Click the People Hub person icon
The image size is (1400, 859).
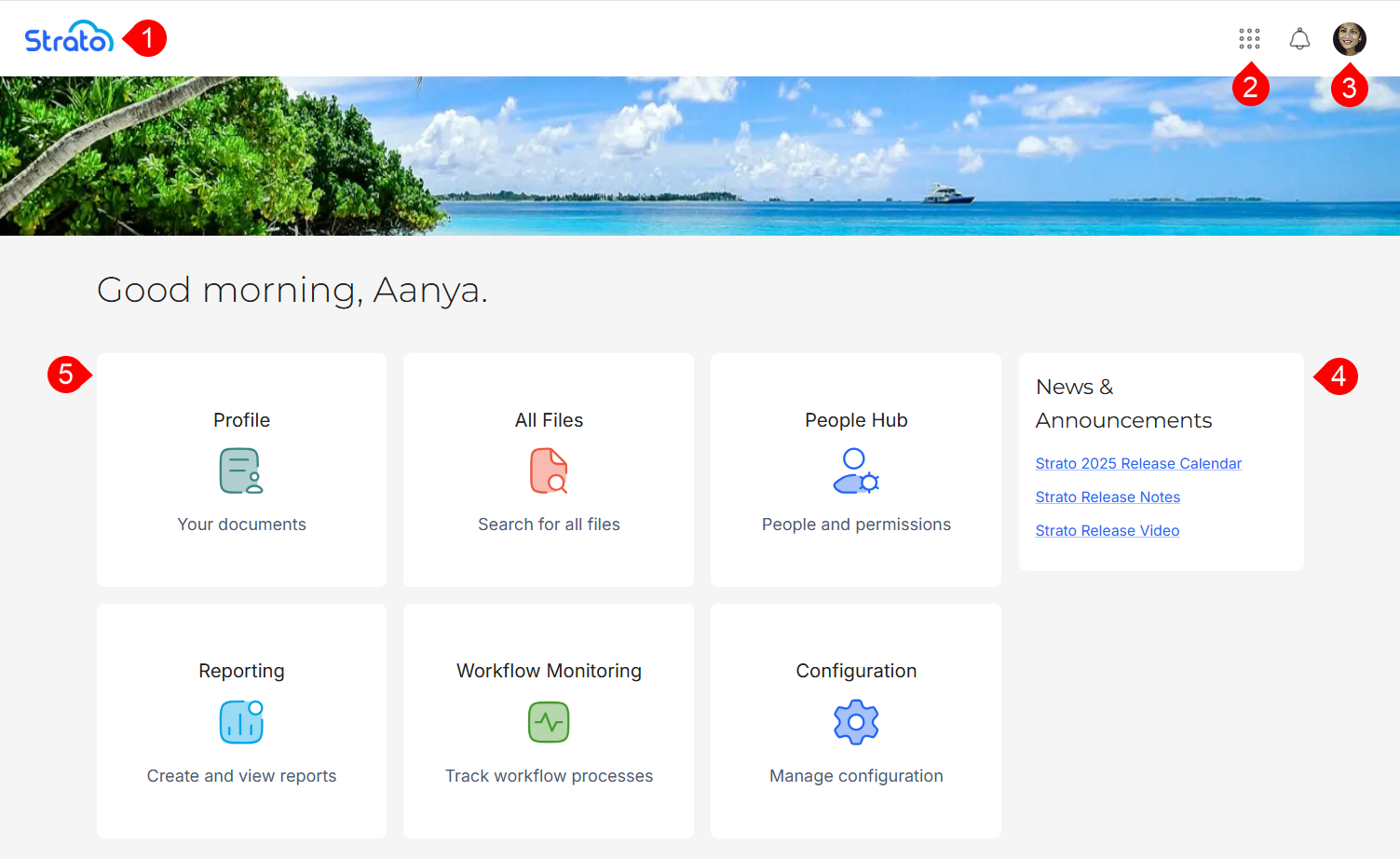(x=856, y=470)
